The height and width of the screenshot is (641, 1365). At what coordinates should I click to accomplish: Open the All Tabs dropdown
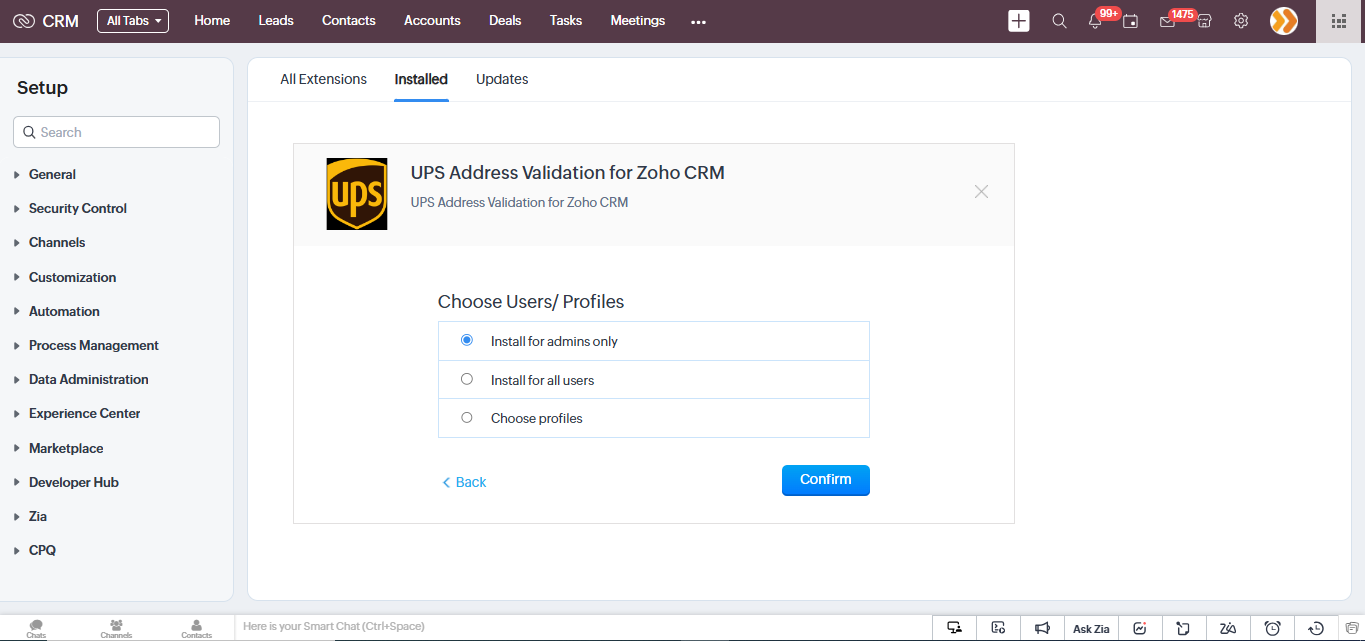[x=133, y=21]
